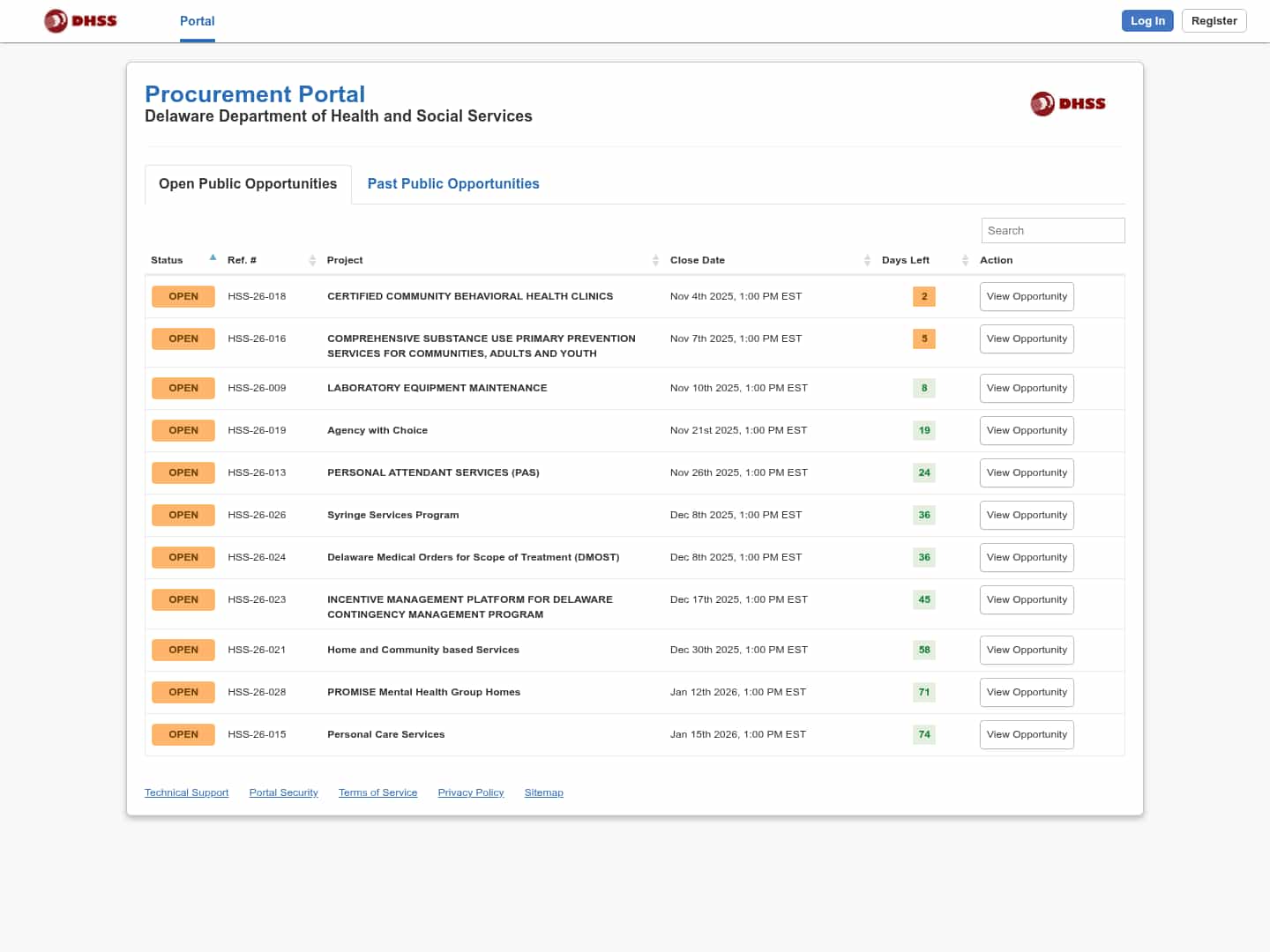1270x952 pixels.
Task: Click the OPEN status badge for HSS-26-018
Action: [x=183, y=296]
